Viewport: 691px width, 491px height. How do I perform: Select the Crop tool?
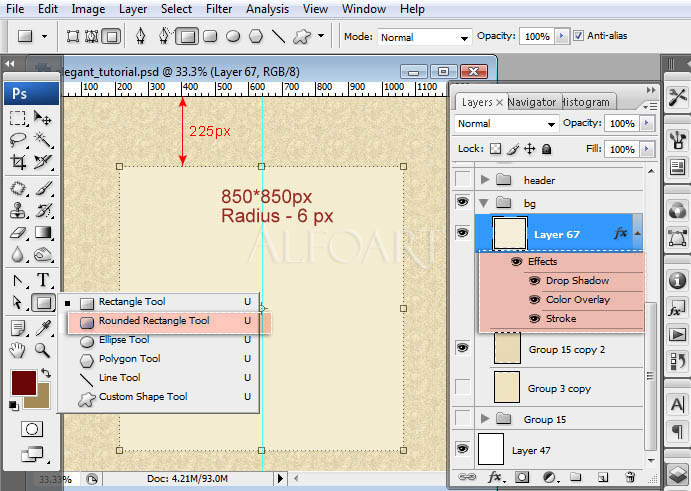pyautogui.click(x=18, y=162)
